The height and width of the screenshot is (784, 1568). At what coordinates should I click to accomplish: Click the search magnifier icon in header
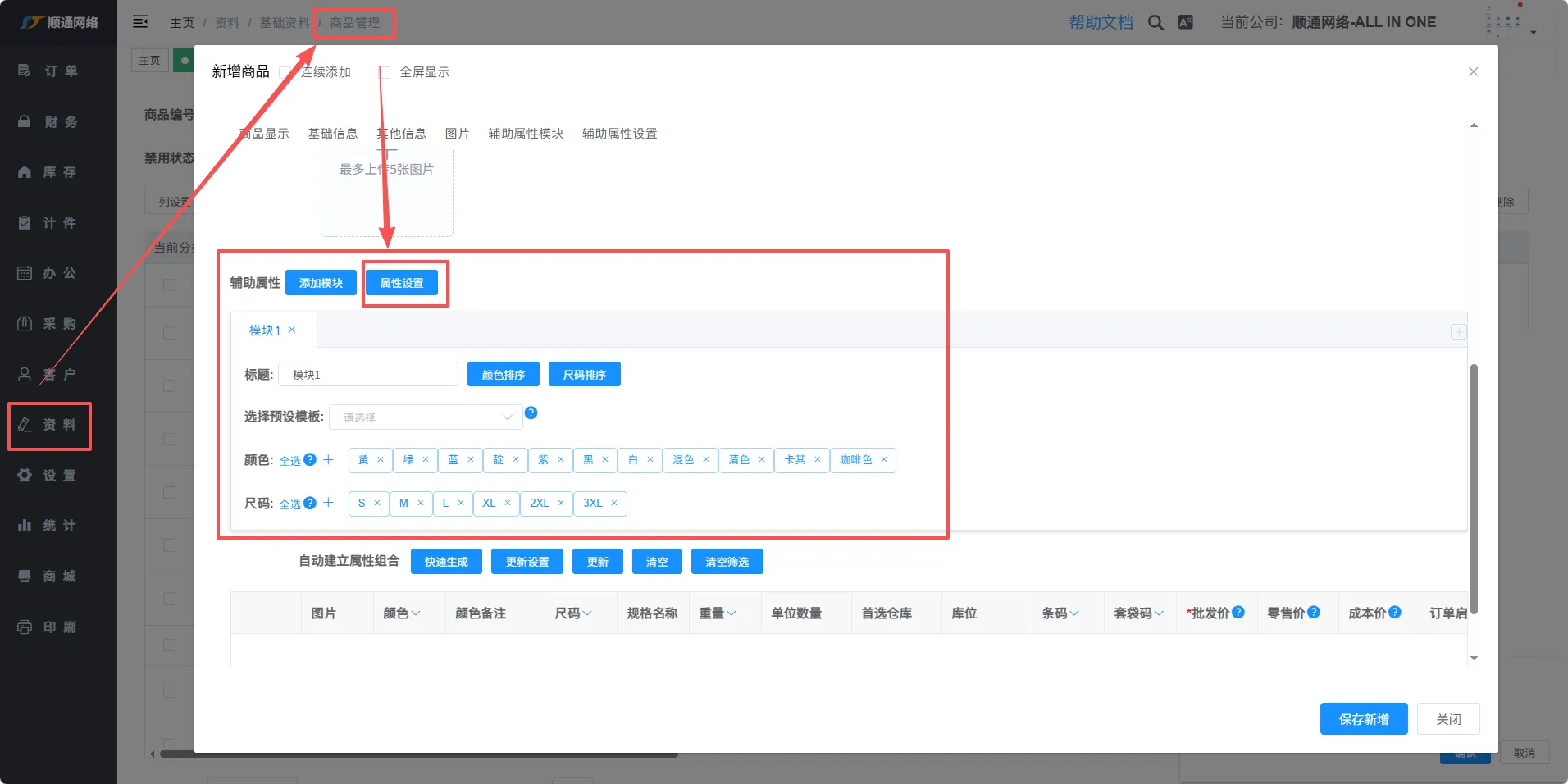1155,23
